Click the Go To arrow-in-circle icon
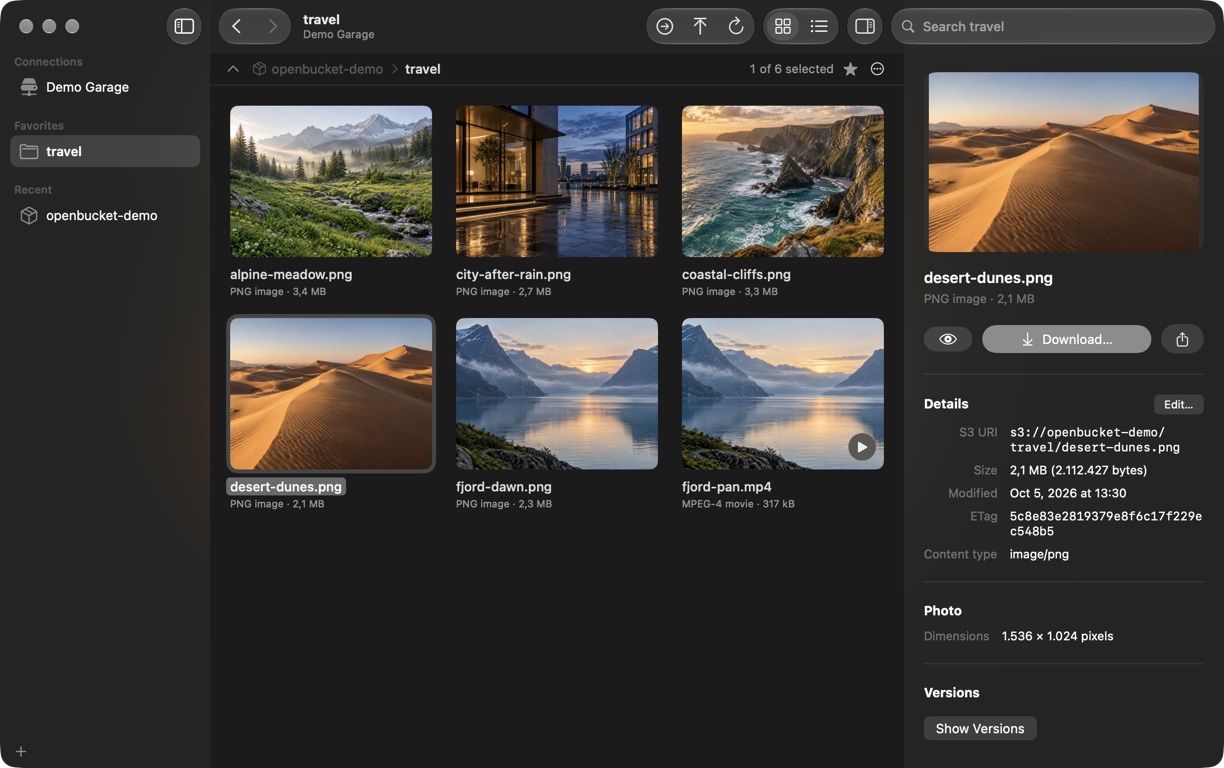1224x768 pixels. pos(664,26)
